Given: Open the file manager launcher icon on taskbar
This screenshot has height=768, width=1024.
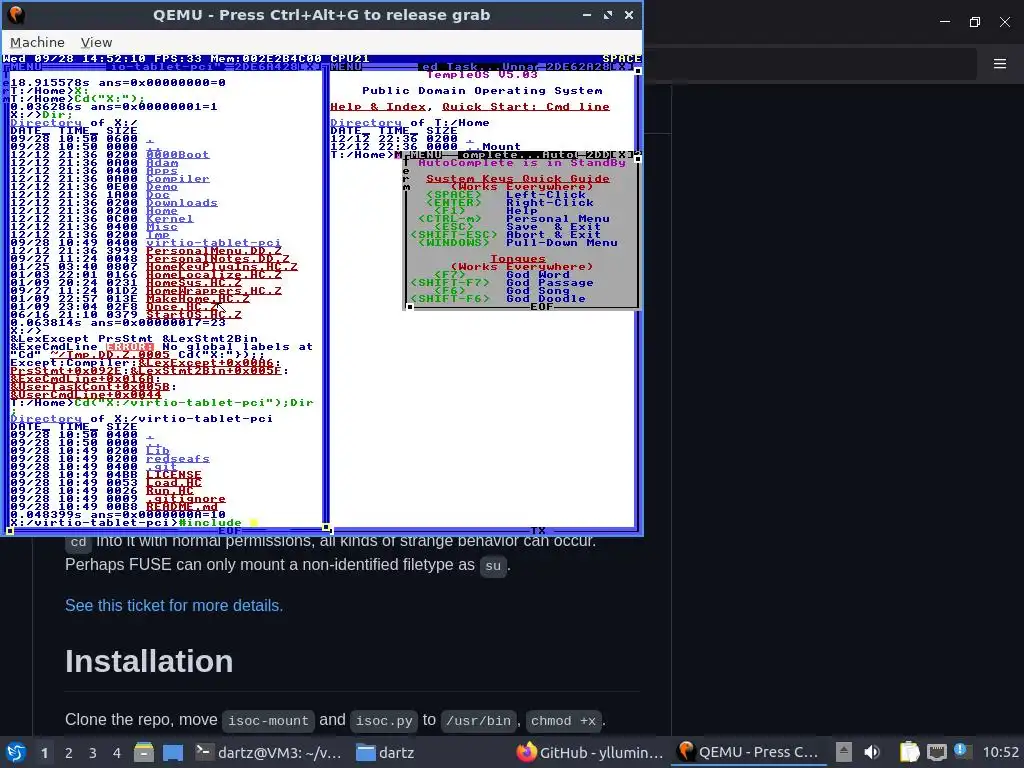Looking at the screenshot, I should (144, 752).
